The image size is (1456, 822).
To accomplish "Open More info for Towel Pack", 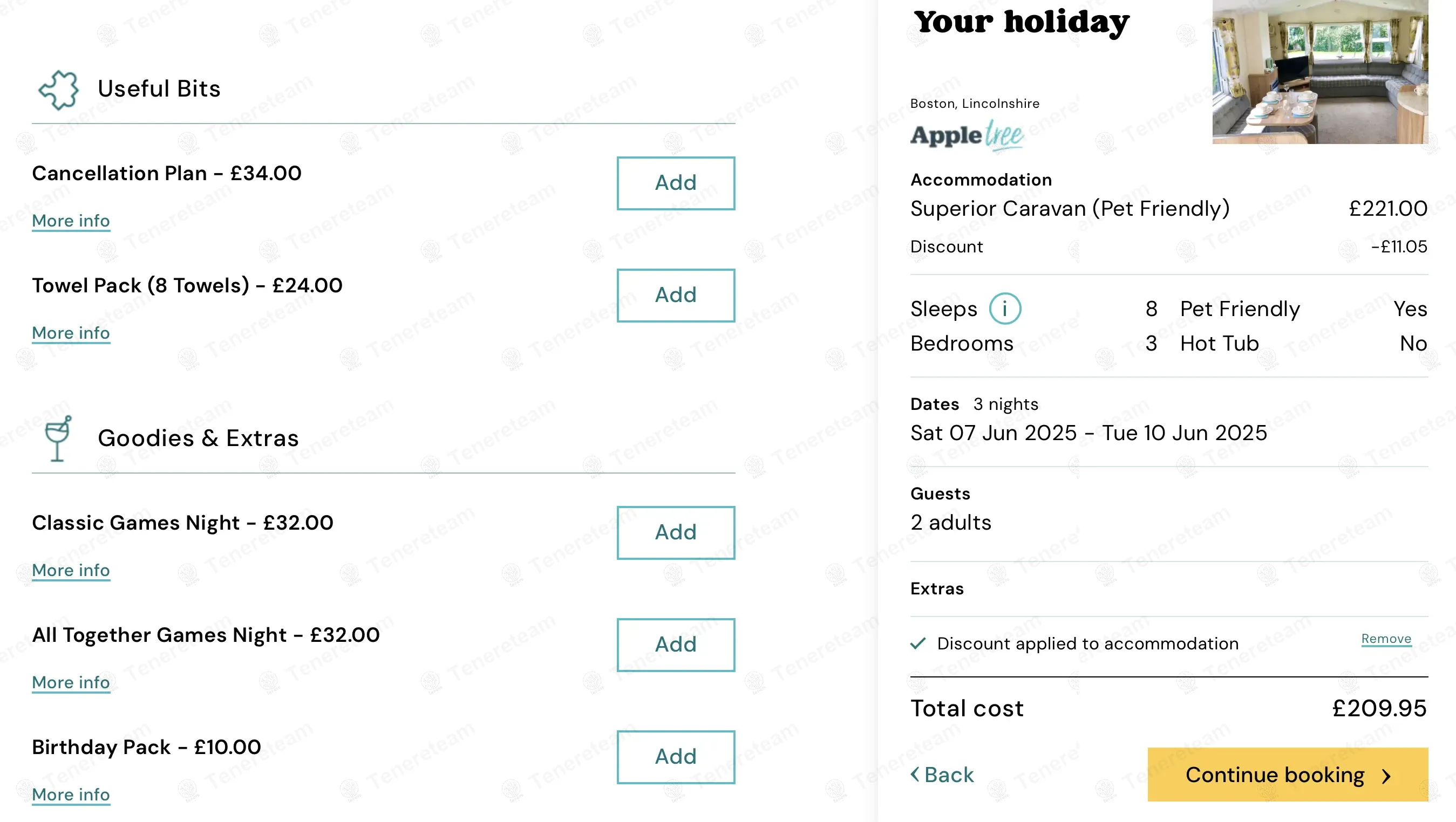I will pyautogui.click(x=71, y=333).
